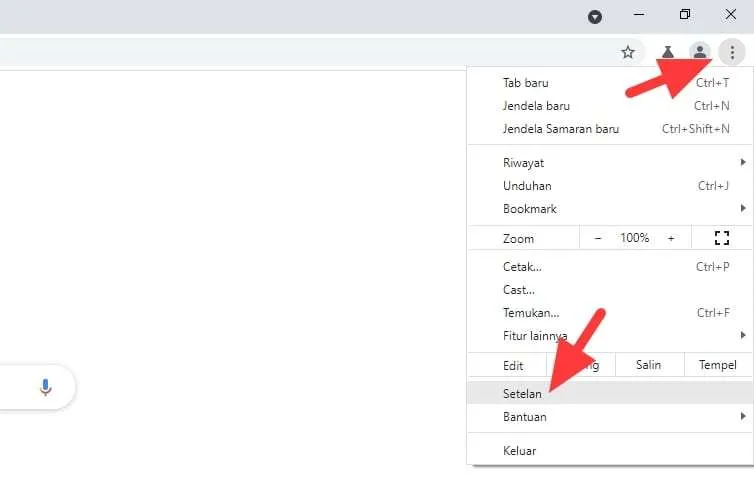Click the Tempel button in Edit row
Viewport: 754px width, 494px height.
click(x=718, y=365)
